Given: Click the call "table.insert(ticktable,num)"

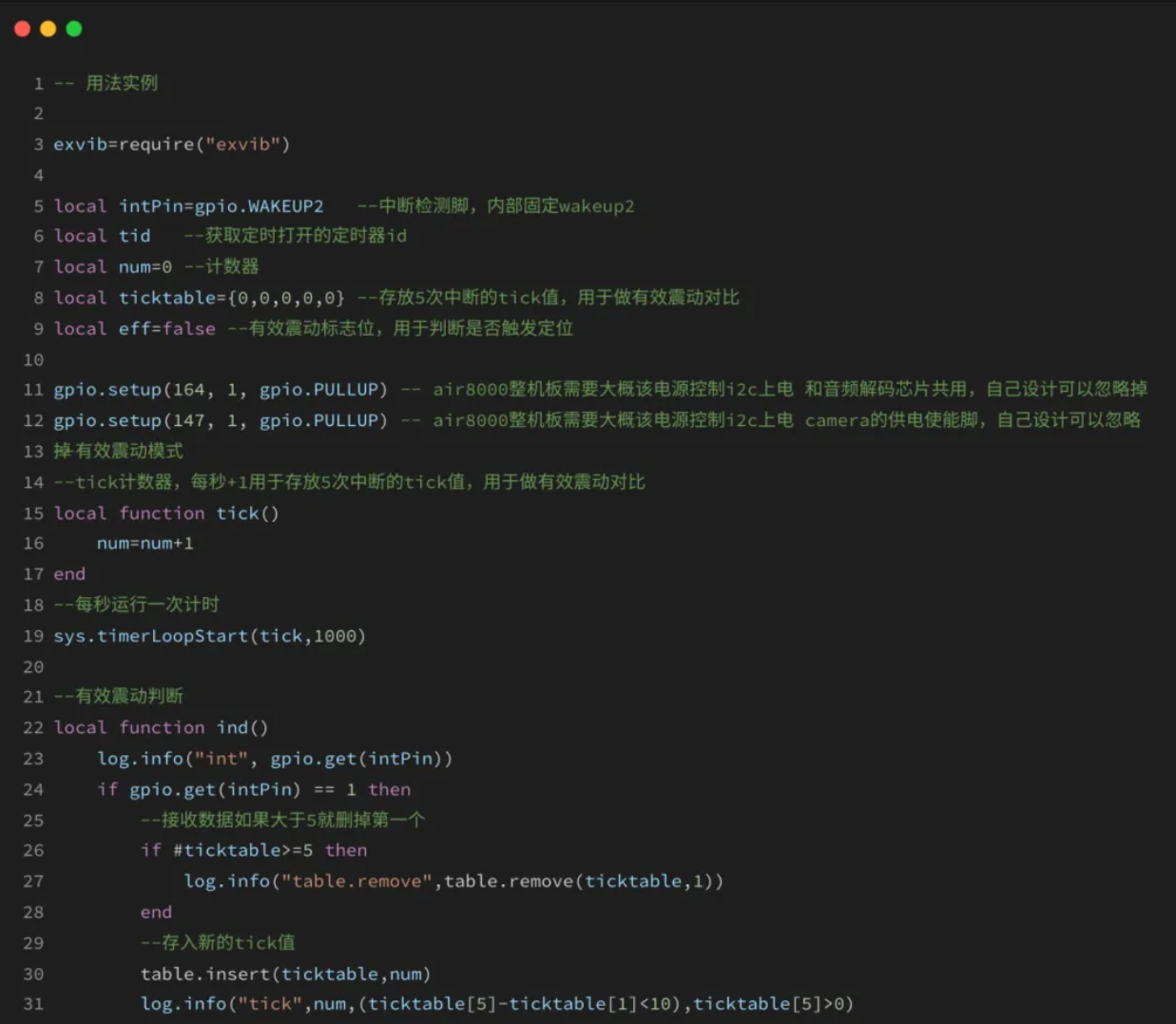Looking at the screenshot, I should point(286,975).
